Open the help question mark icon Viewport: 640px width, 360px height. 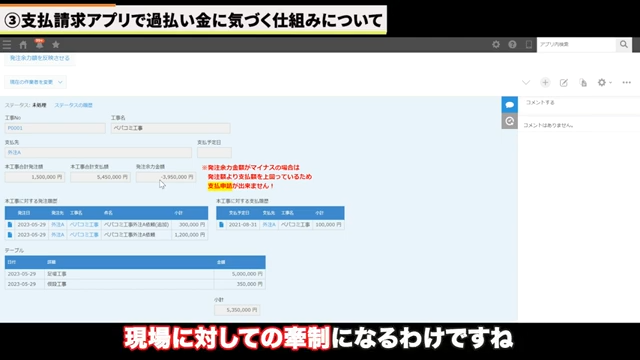[512, 44]
